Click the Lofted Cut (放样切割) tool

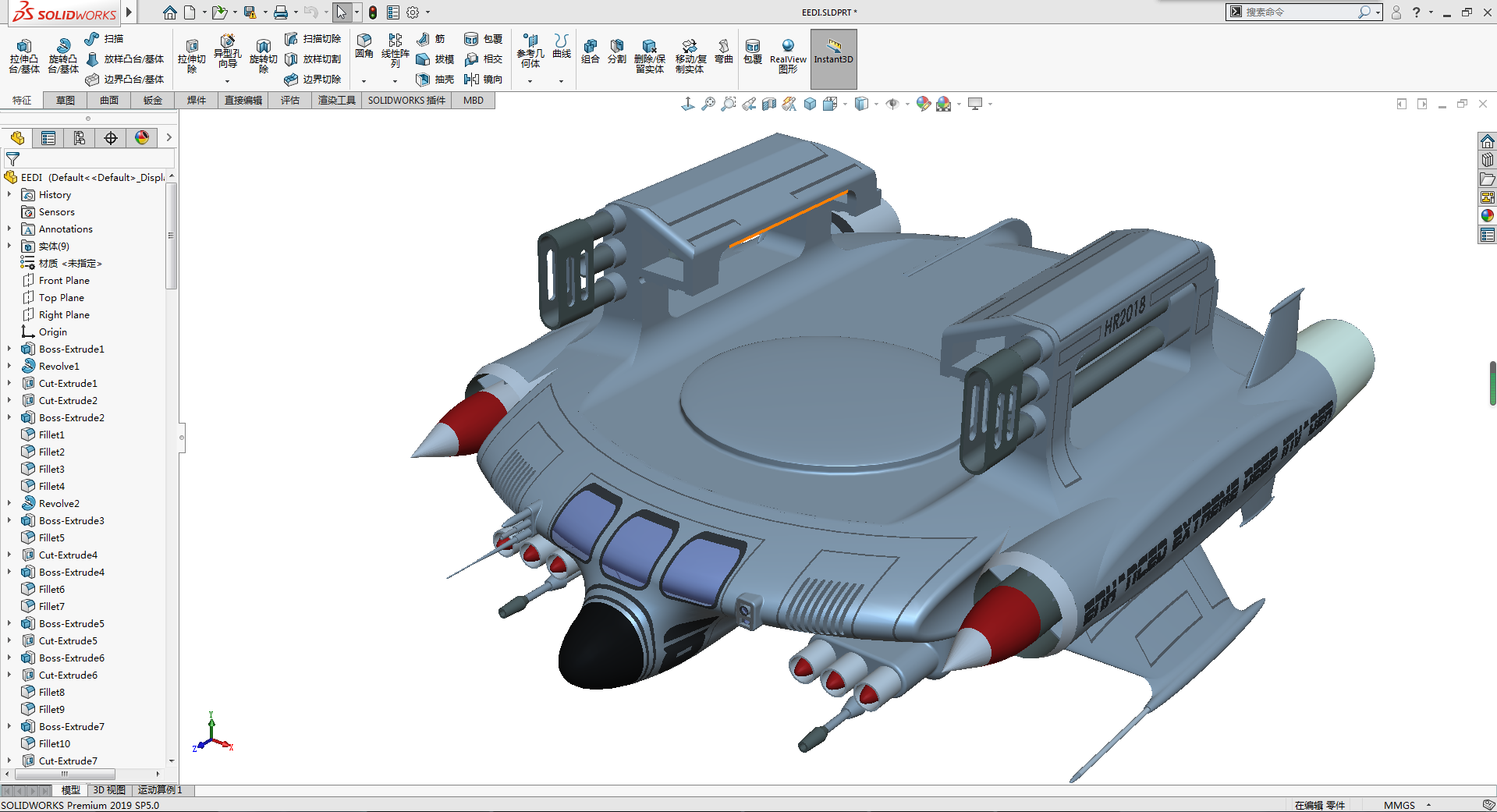[313, 59]
